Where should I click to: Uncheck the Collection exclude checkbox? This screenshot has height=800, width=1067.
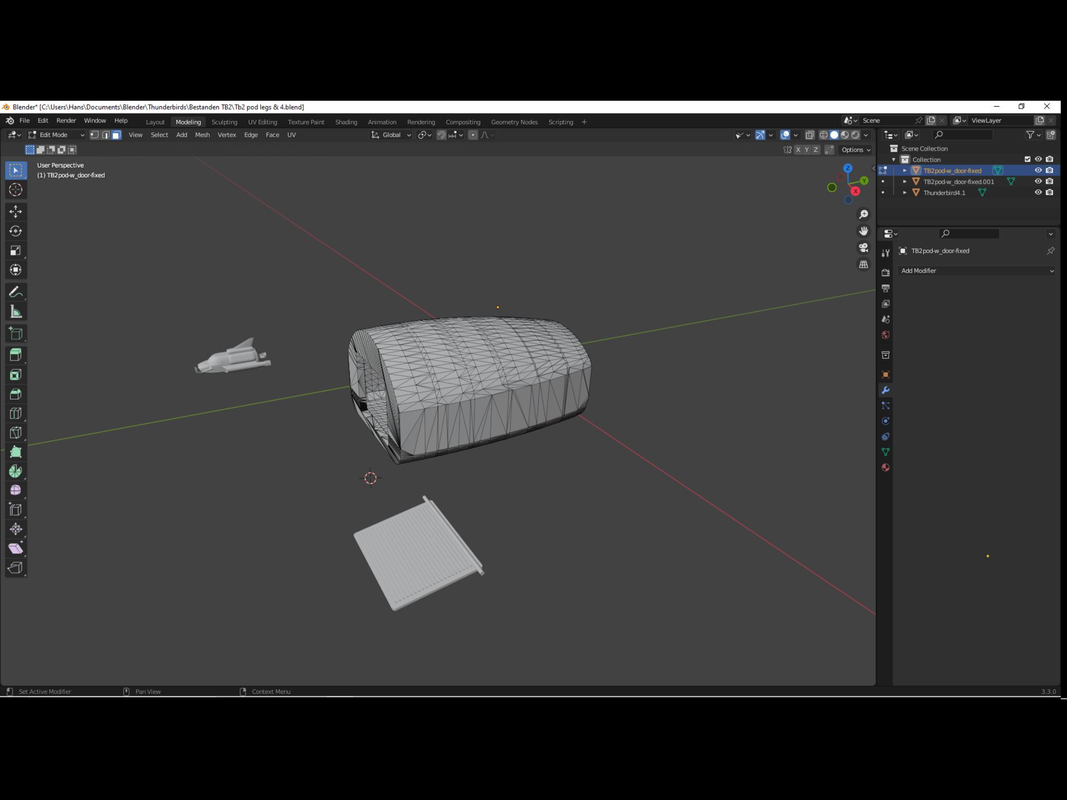click(1028, 159)
